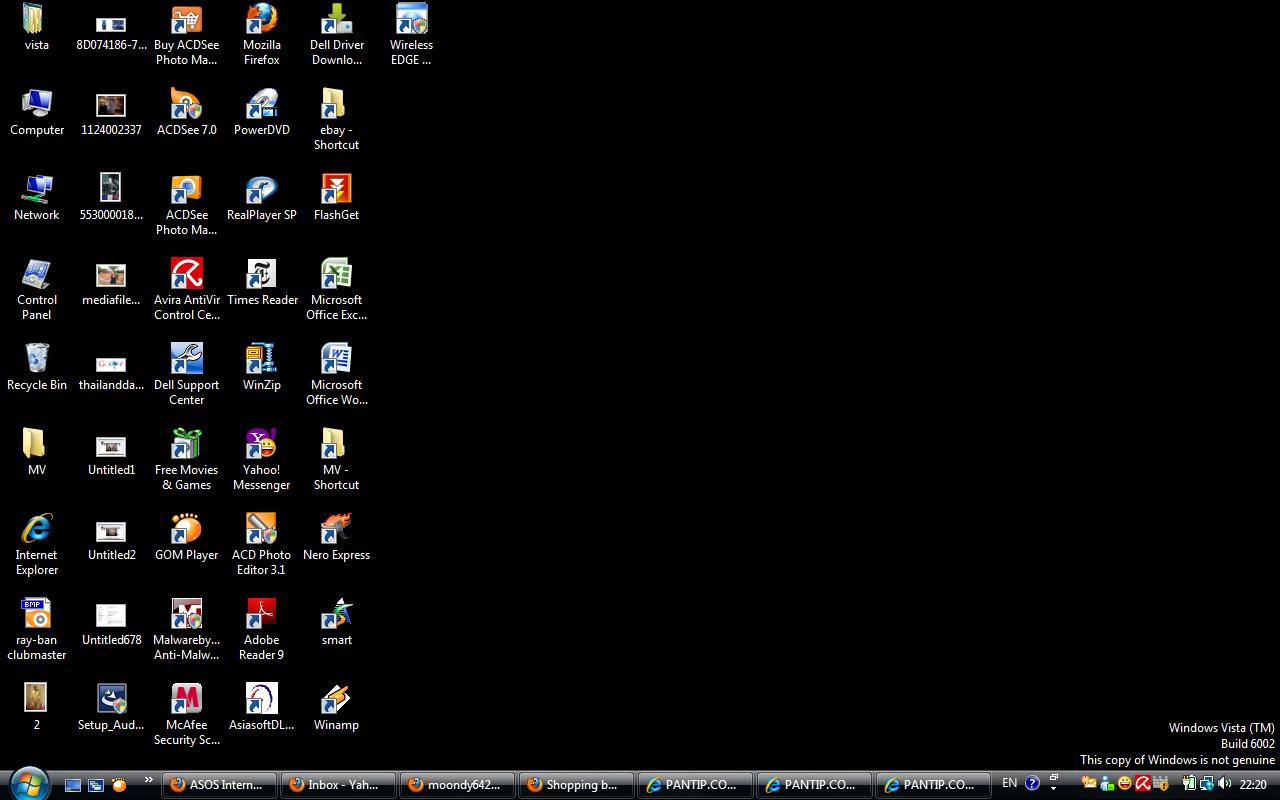
Task: Open the Windows Start menu
Action: tap(28, 783)
